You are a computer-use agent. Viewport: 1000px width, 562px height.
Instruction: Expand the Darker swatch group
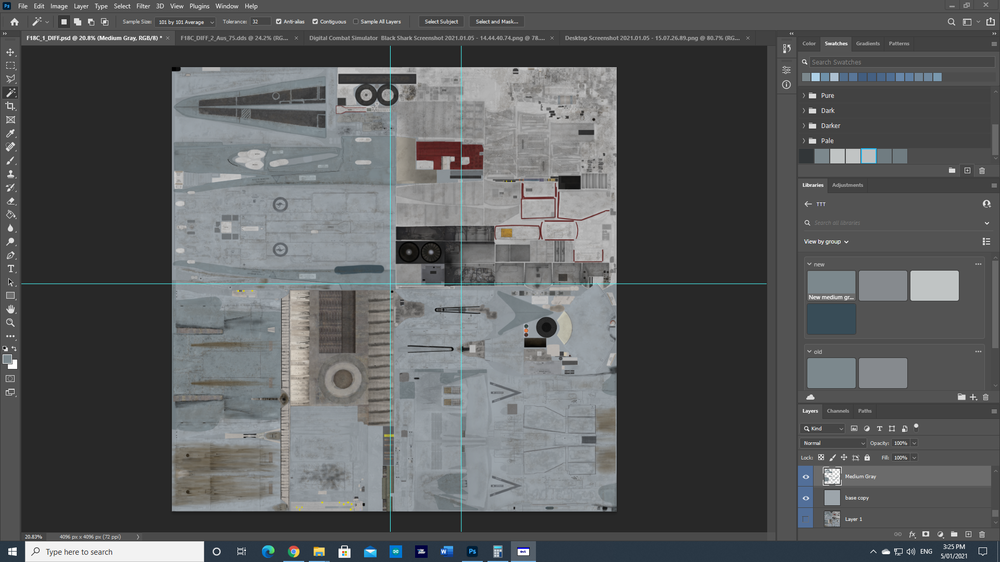click(804, 126)
